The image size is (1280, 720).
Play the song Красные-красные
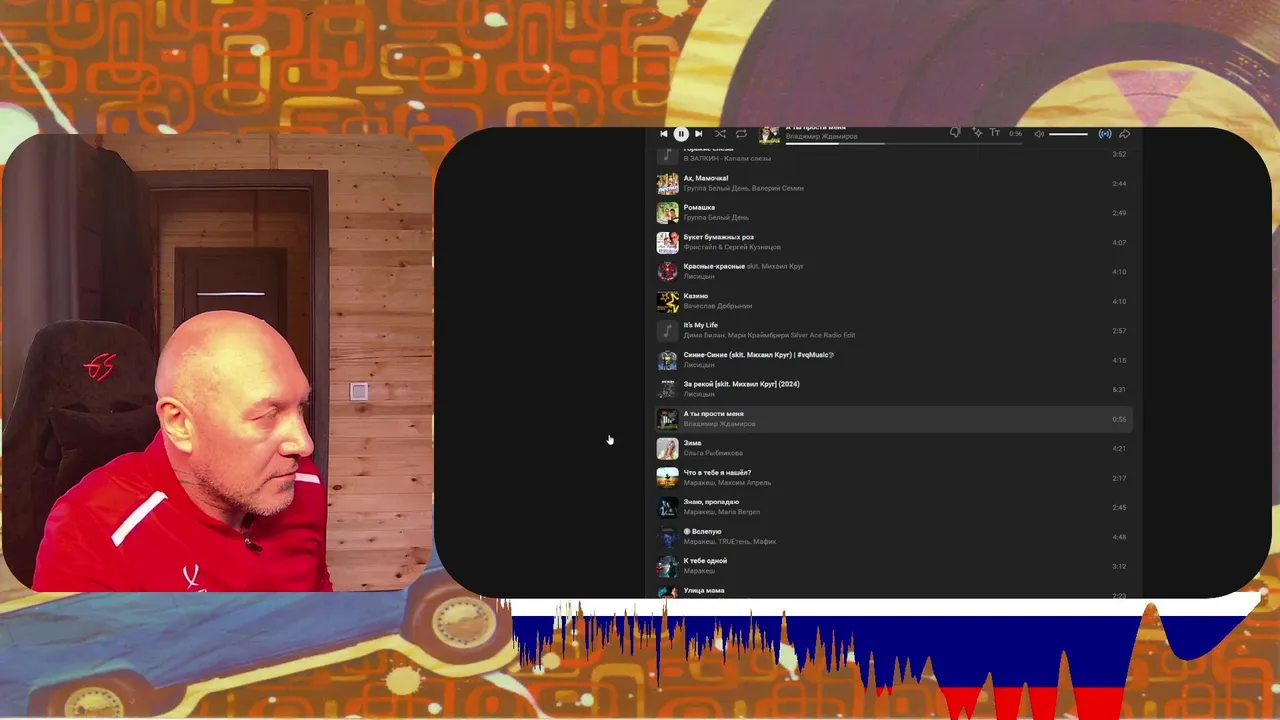[714, 266]
